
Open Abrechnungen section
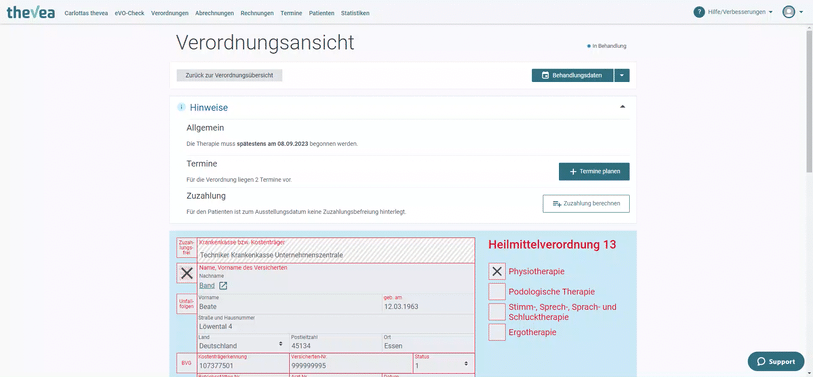click(214, 13)
